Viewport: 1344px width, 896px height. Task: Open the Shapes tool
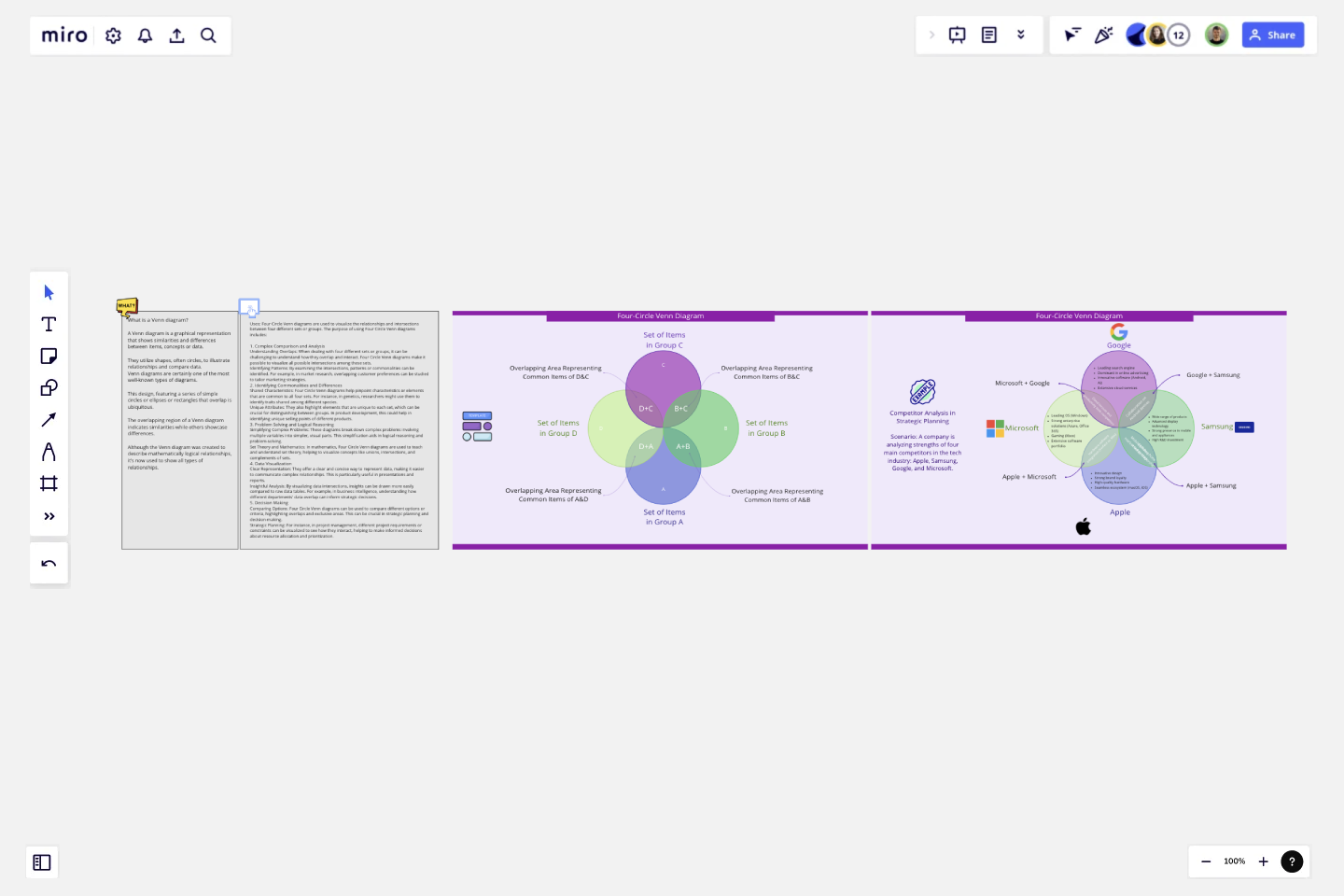point(49,387)
